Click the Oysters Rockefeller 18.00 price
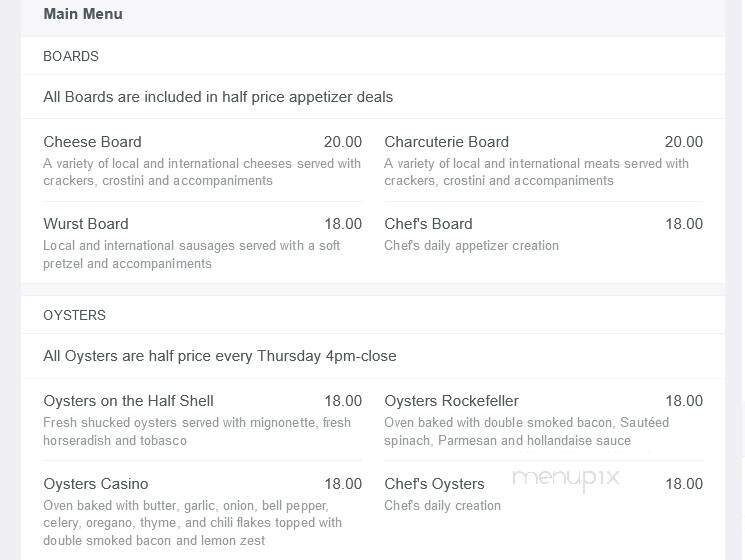 [x=684, y=401]
